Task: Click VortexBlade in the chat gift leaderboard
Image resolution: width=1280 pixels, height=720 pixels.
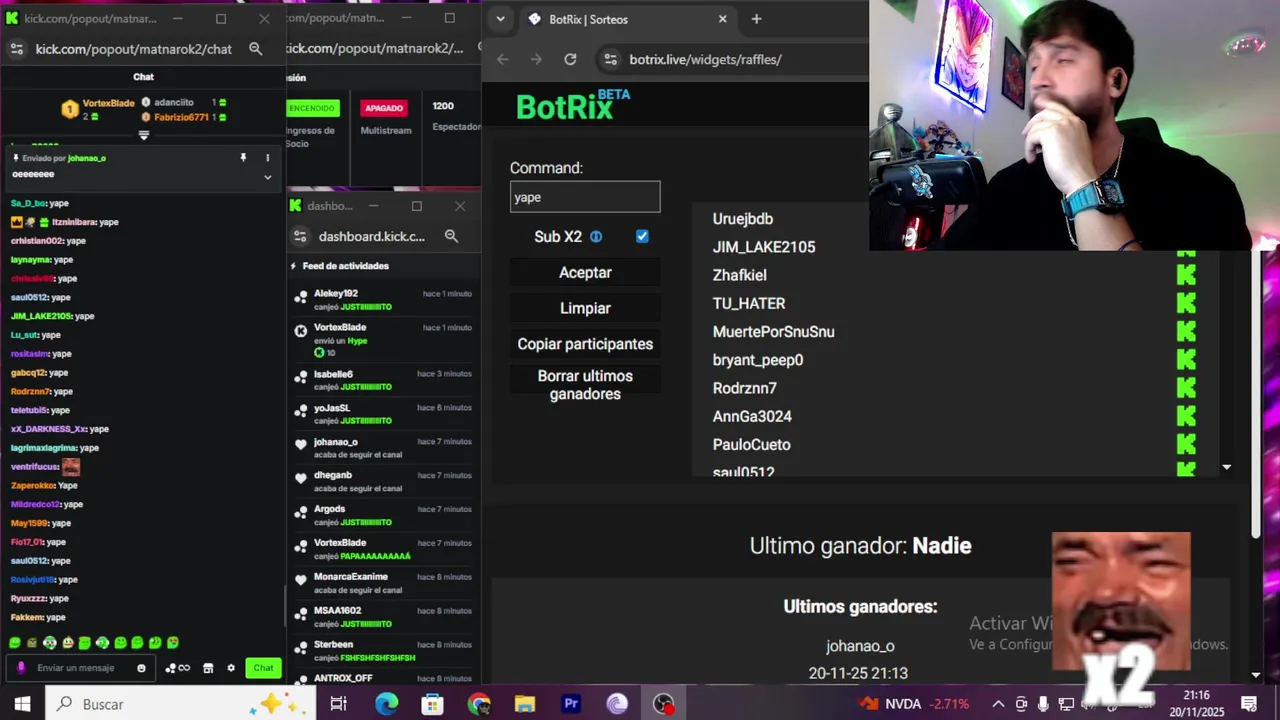Action: click(108, 103)
